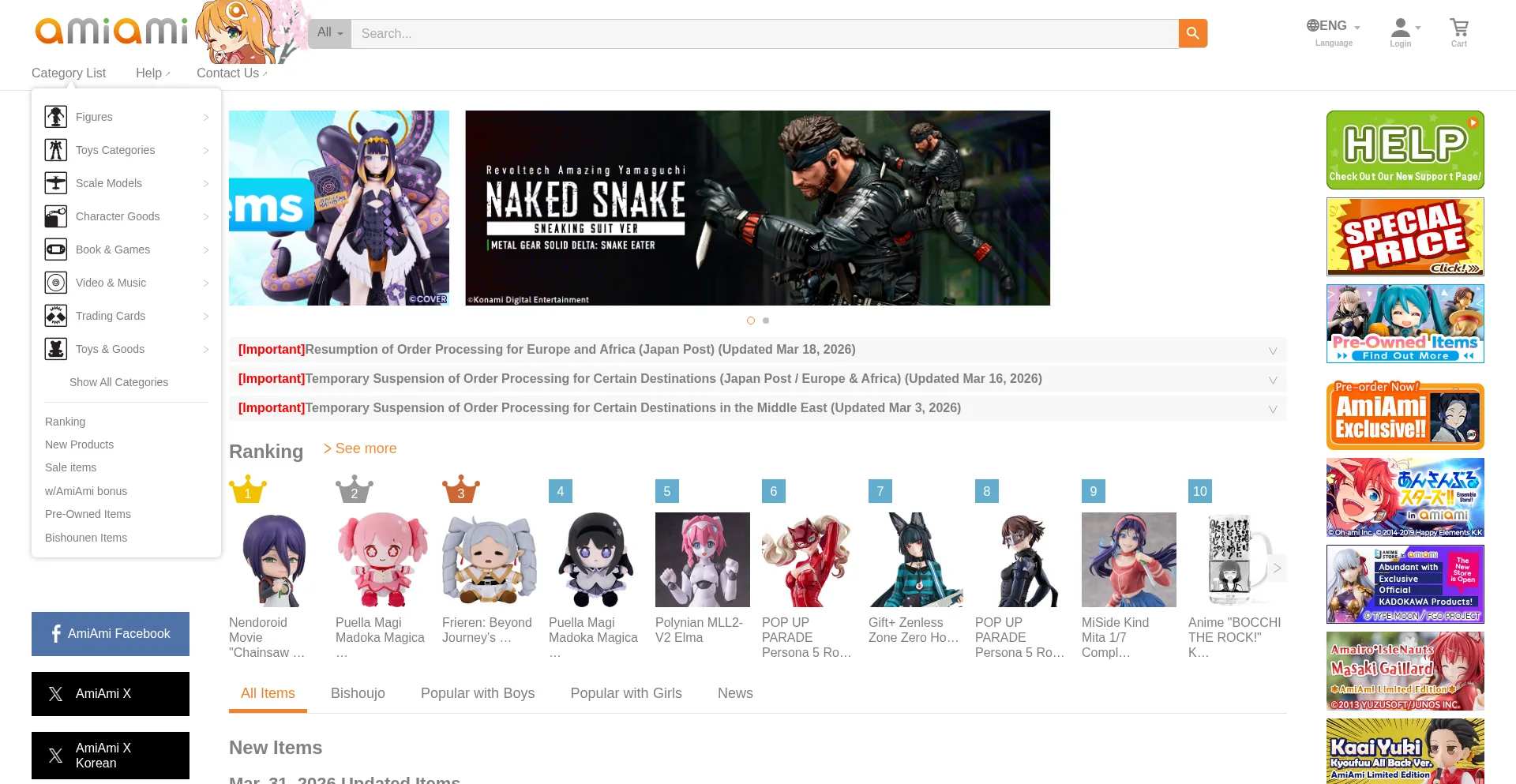The height and width of the screenshot is (784, 1516).
Task: Open the shopping Cart icon
Action: [1458, 28]
